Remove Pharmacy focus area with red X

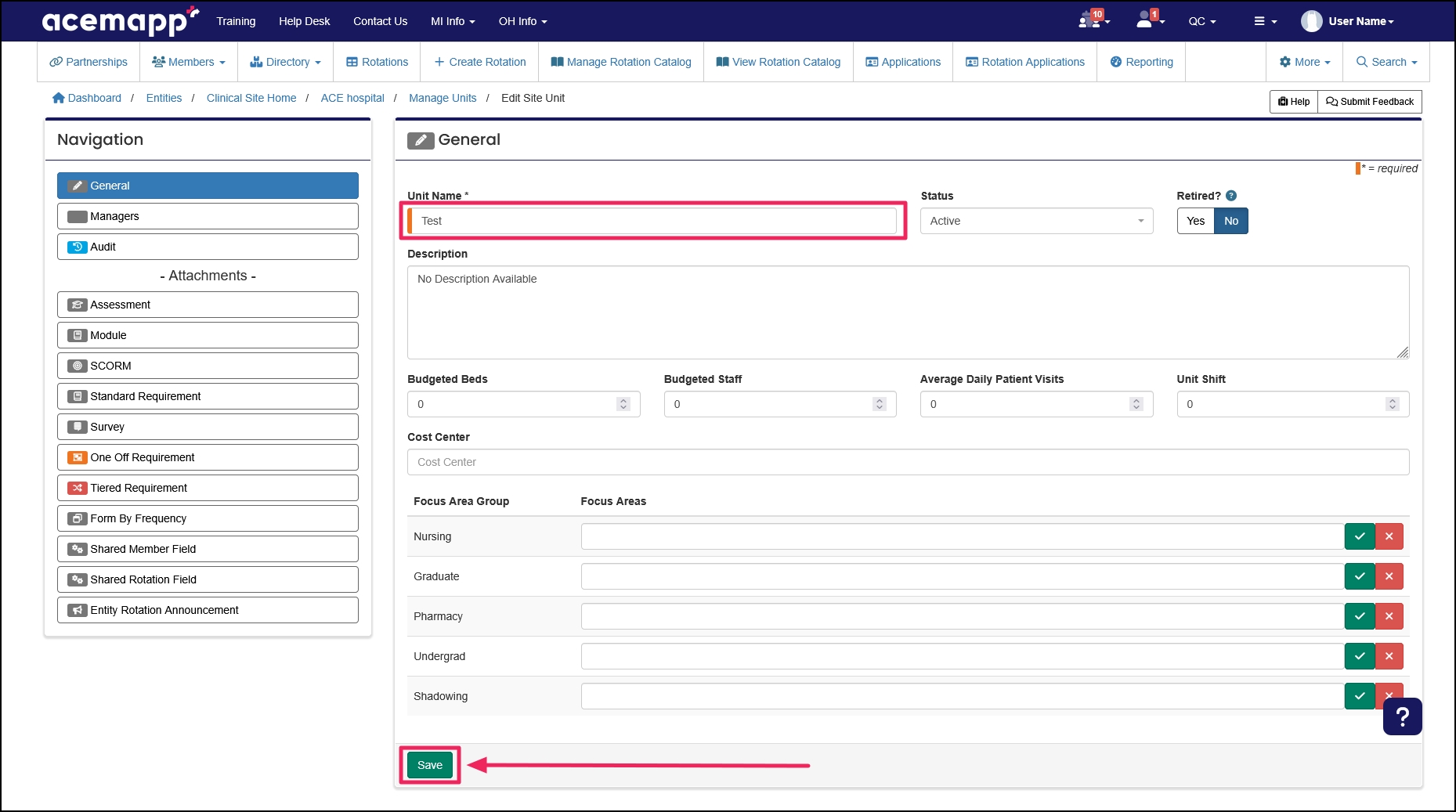1389,616
